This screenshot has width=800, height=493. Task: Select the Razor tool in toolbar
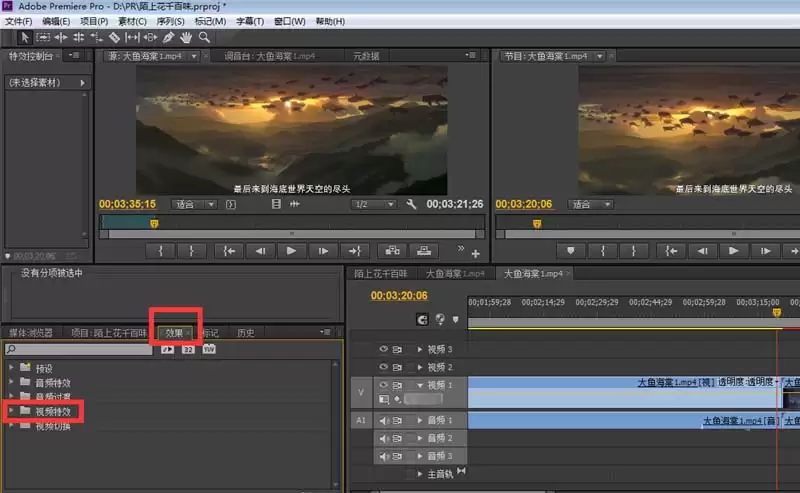click(115, 37)
